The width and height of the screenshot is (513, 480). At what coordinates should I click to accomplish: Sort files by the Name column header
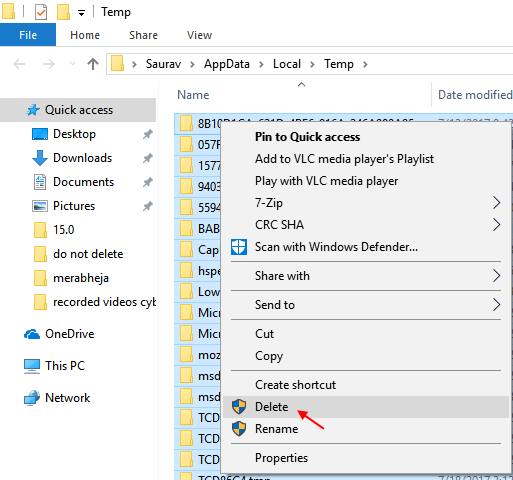tap(193, 95)
